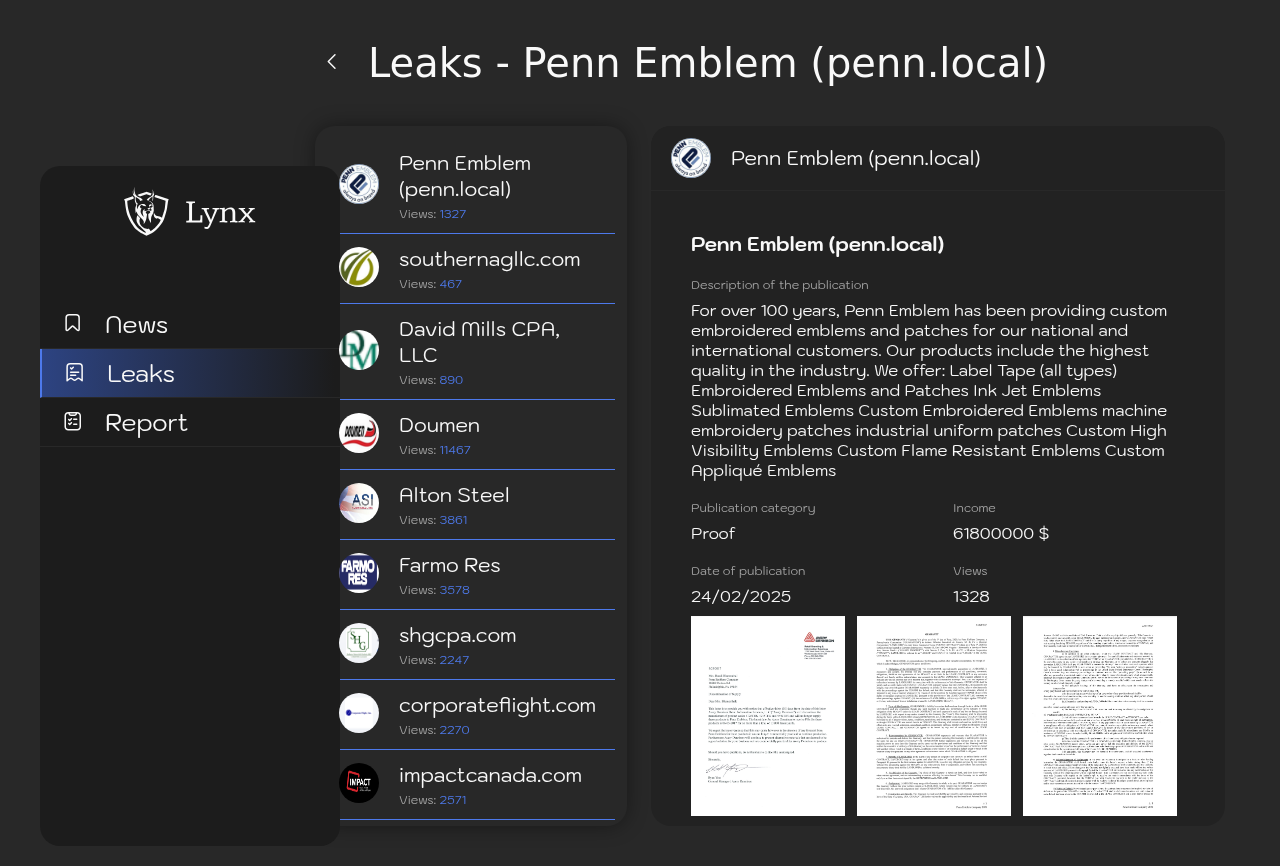The image size is (1280, 866).
Task: Go back using the left chevron arrow
Action: [x=332, y=62]
